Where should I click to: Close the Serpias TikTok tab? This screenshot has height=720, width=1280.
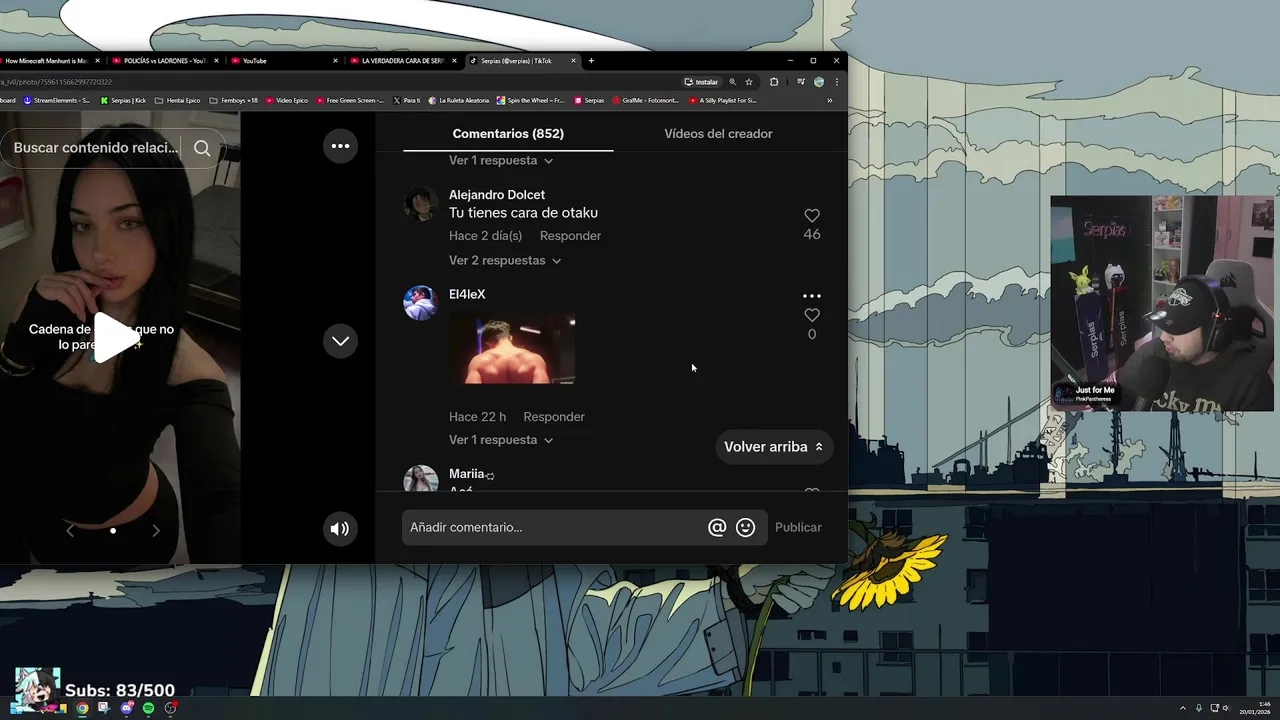pos(573,61)
